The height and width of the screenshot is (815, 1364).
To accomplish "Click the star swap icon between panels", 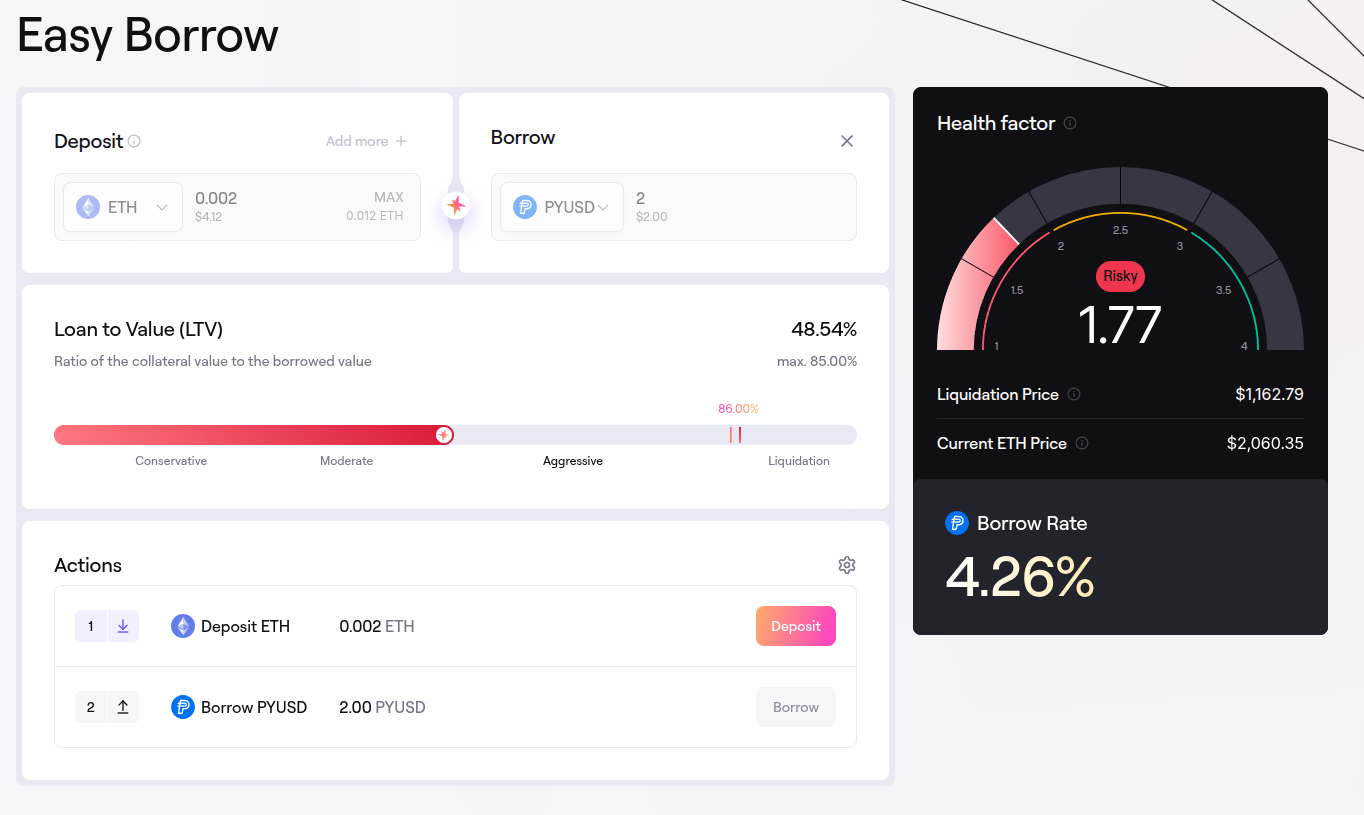I will point(456,206).
